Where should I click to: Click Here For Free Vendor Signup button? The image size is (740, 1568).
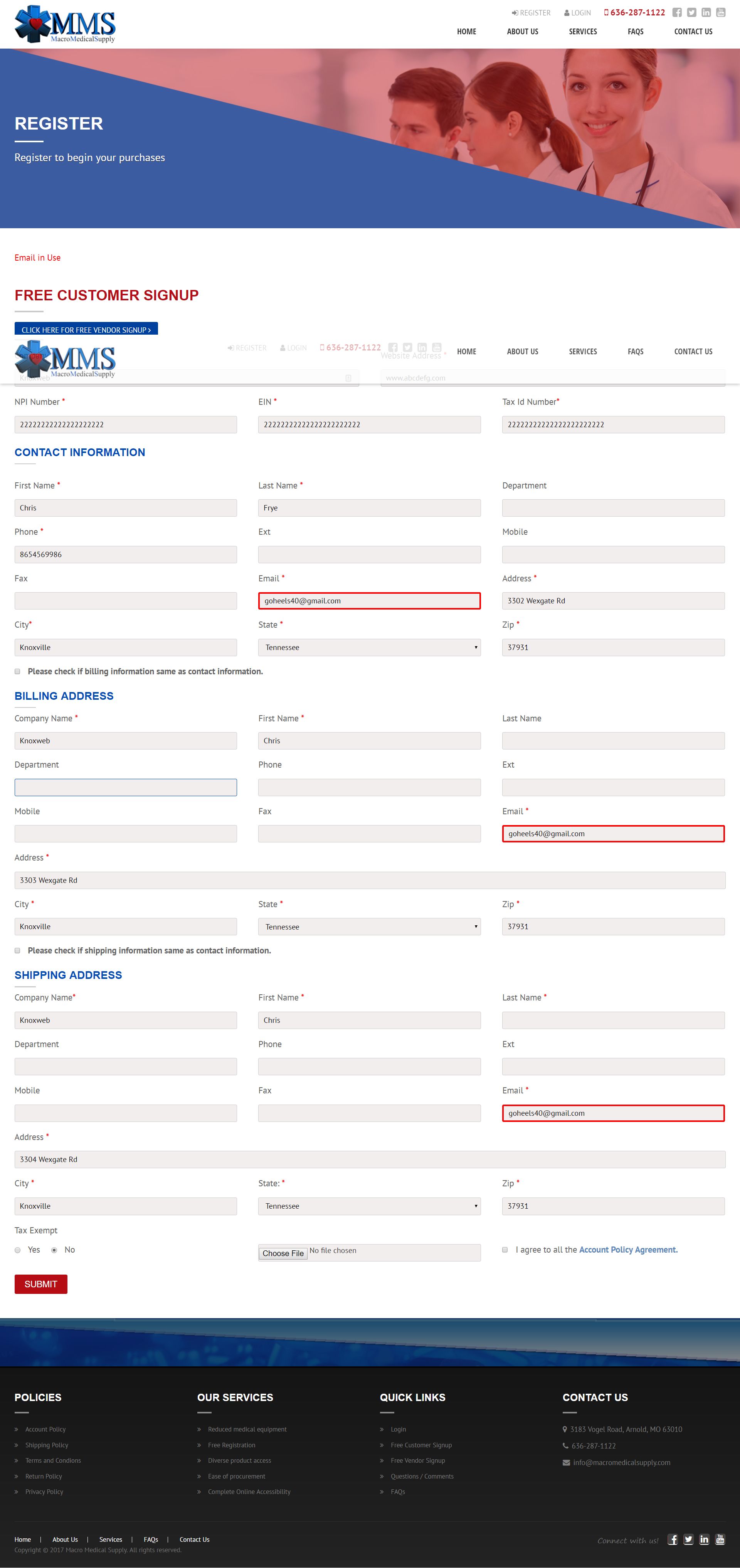pos(86,329)
